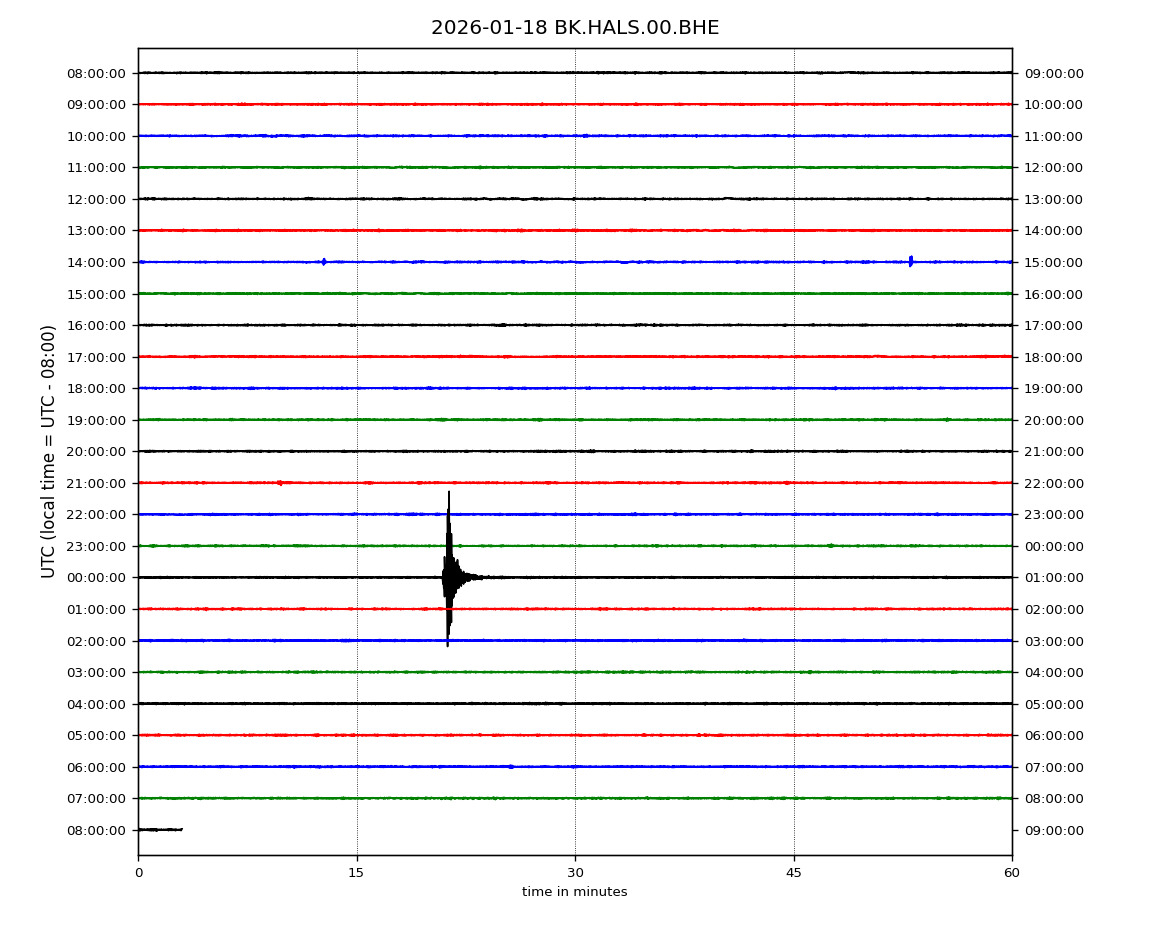Click the short partial black trace in the last row
The image size is (1150, 950).
pos(160,829)
